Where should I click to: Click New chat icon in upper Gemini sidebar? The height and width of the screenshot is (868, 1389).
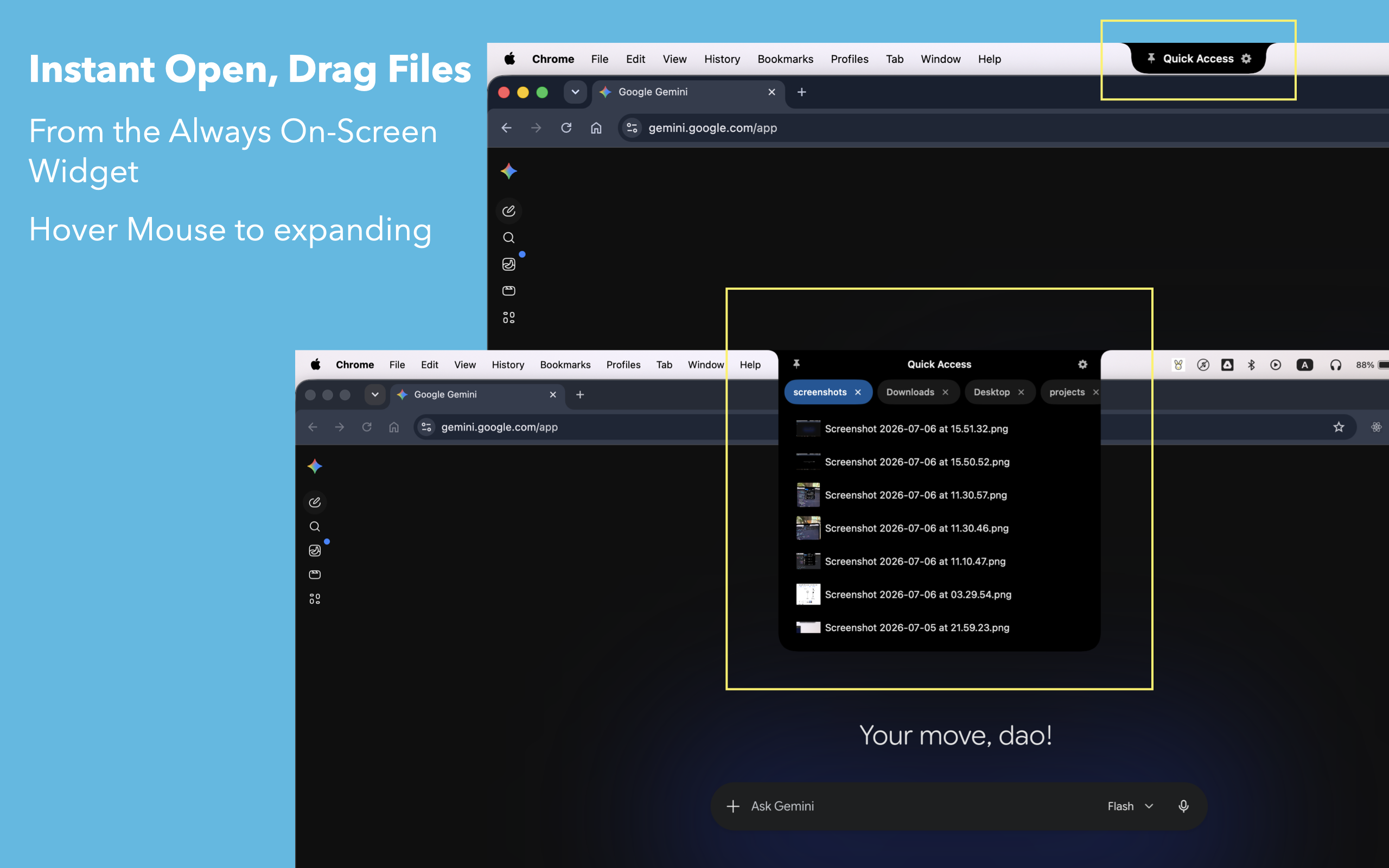[508, 211]
